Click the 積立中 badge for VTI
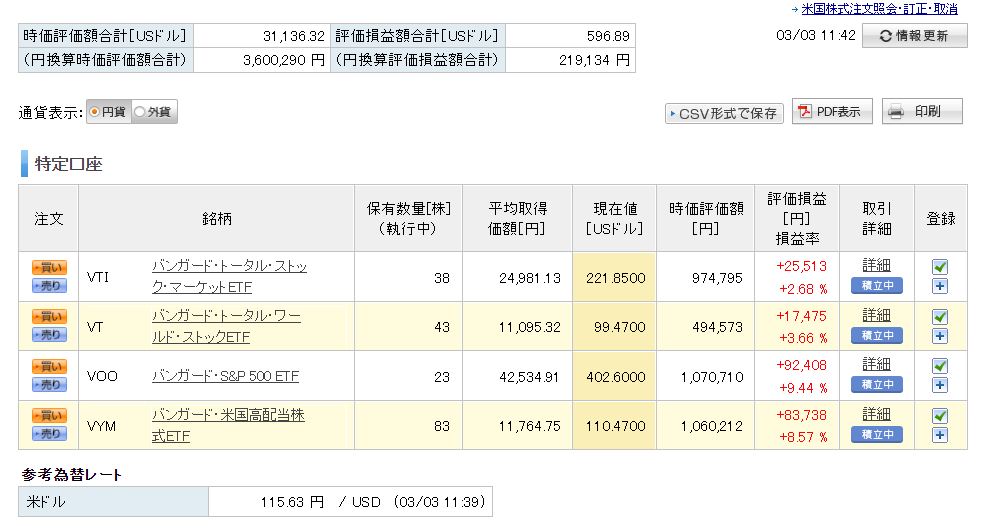This screenshot has height=524, width=998. (x=877, y=286)
